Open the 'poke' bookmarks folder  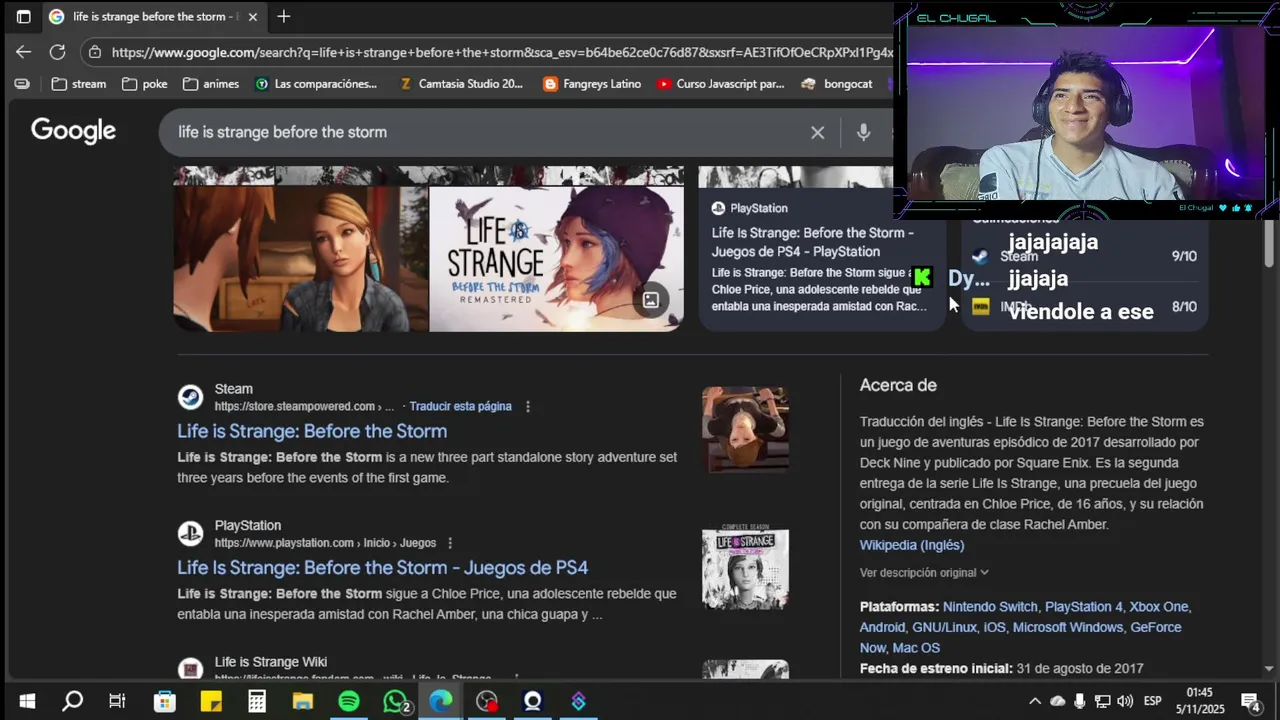tap(144, 84)
